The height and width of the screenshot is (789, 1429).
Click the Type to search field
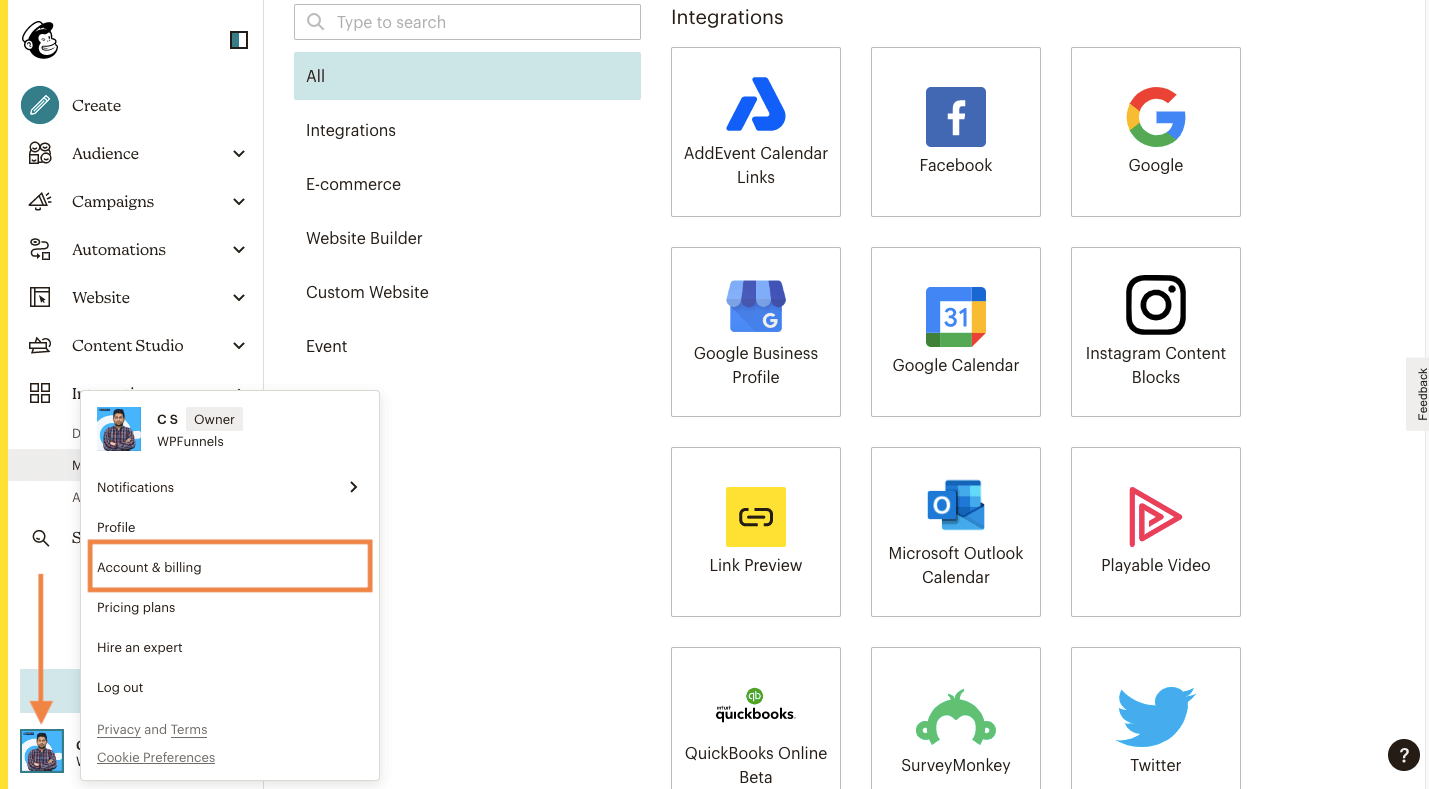467,22
